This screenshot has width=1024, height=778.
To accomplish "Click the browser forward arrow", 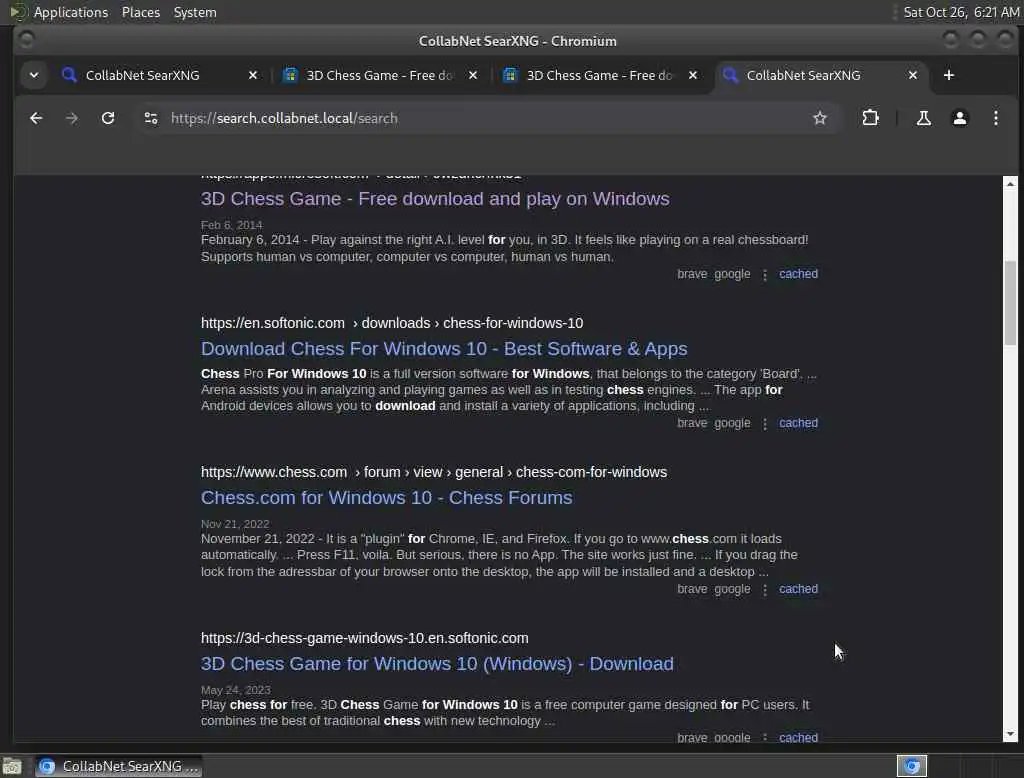I will (x=72, y=118).
